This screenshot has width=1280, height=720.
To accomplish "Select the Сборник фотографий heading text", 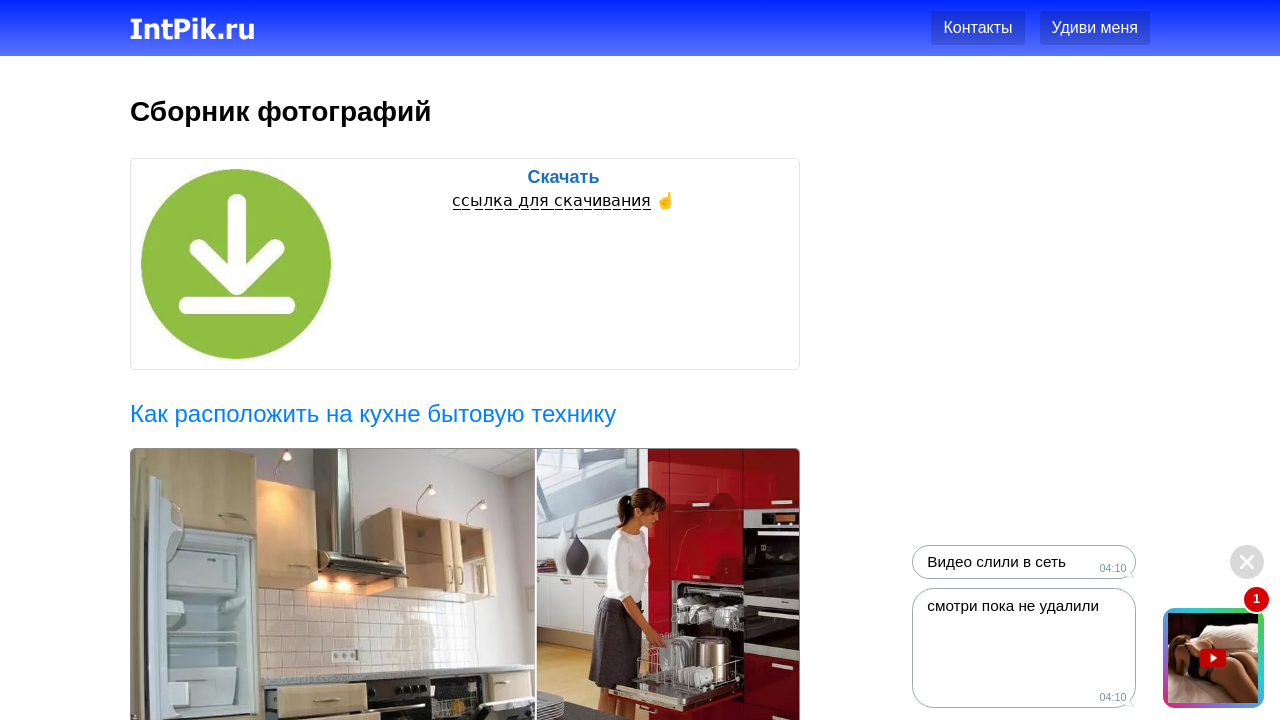I will pos(280,112).
